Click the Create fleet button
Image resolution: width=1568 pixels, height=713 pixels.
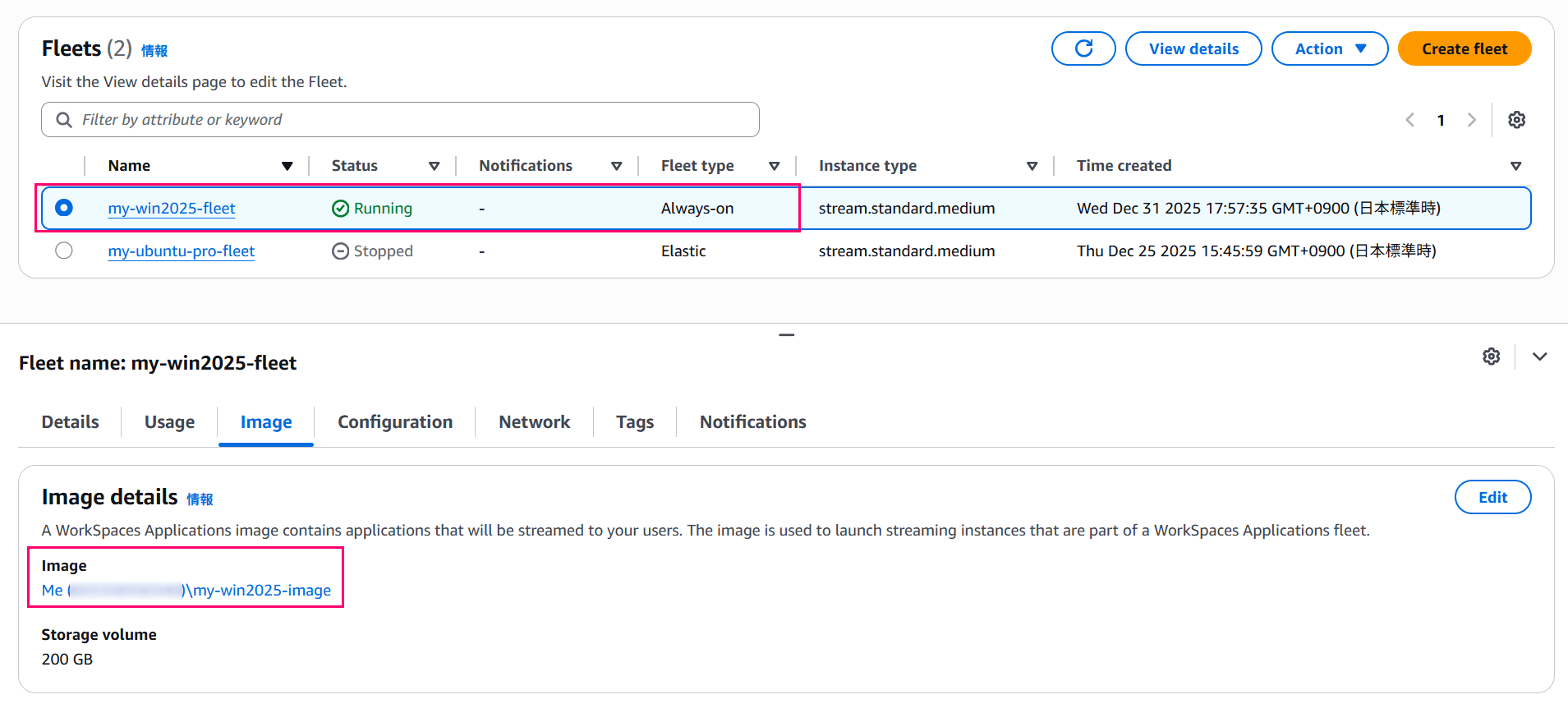(x=1465, y=48)
